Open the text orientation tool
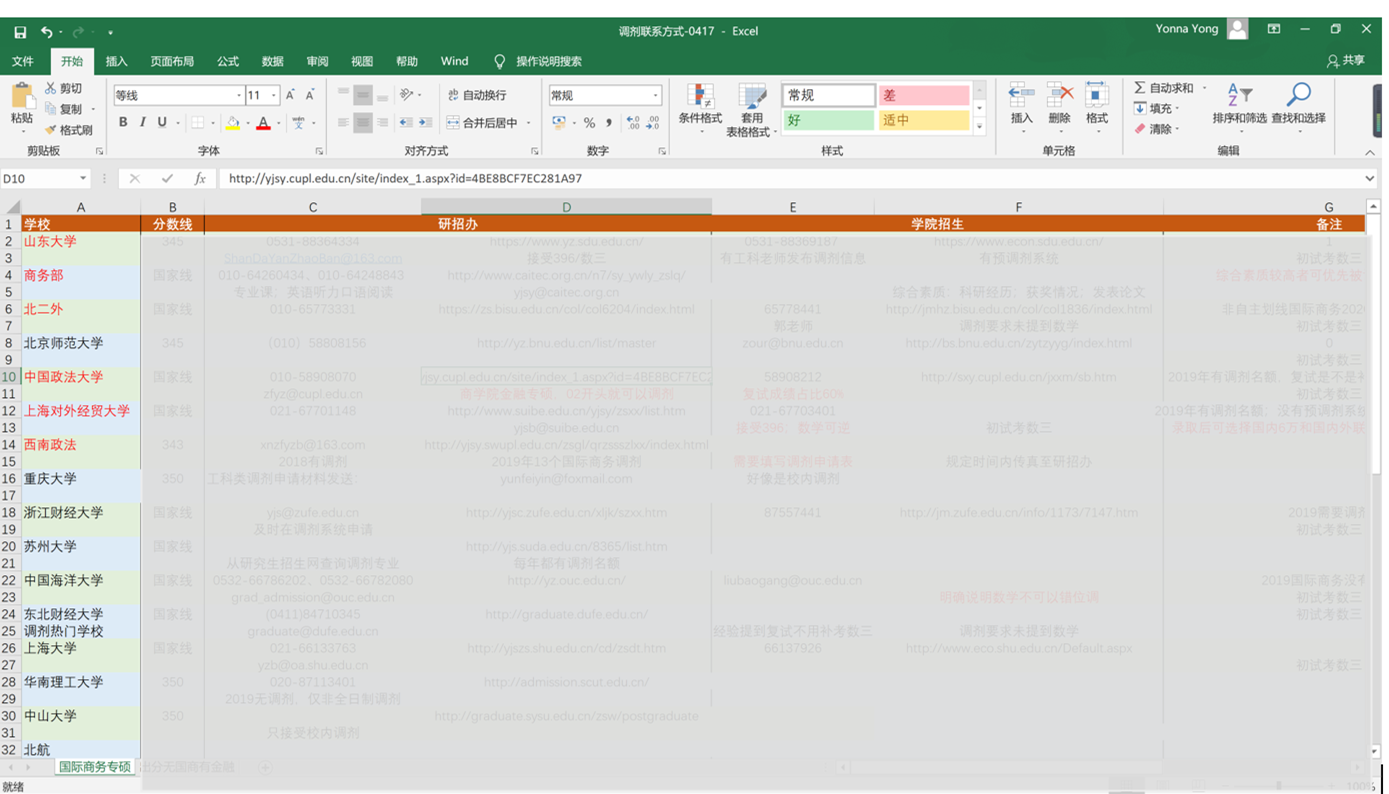 click(407, 95)
